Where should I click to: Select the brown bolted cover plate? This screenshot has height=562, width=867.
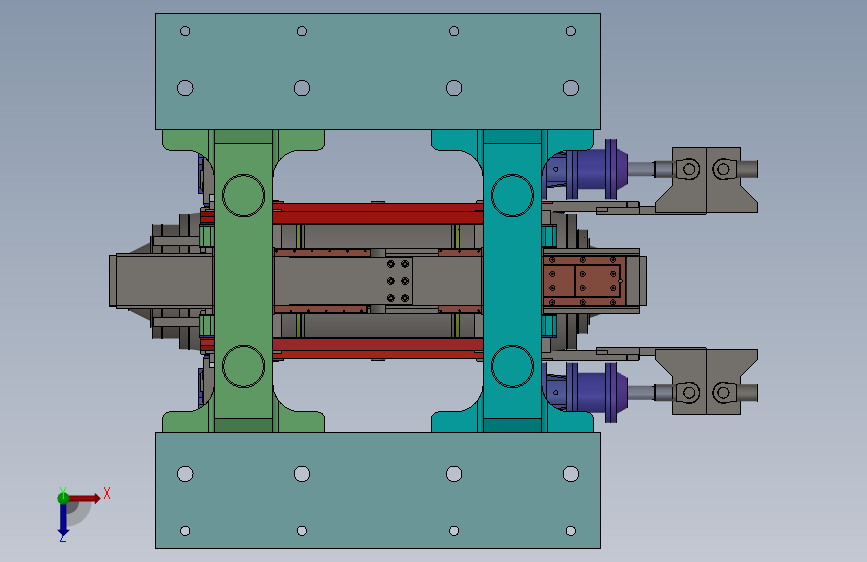(x=584, y=280)
